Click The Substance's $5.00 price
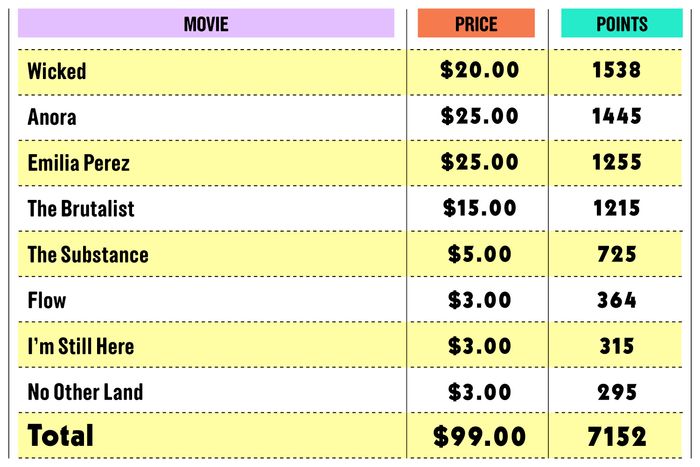Image resolution: width=700 pixels, height=467 pixels. pos(479,254)
